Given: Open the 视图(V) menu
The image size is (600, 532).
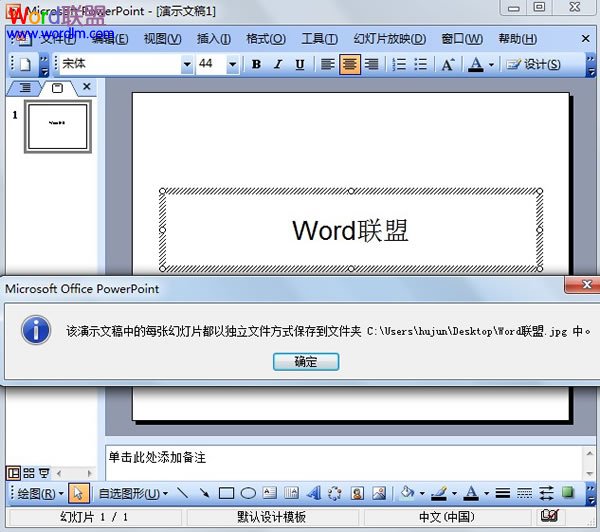Looking at the screenshot, I should (x=163, y=39).
